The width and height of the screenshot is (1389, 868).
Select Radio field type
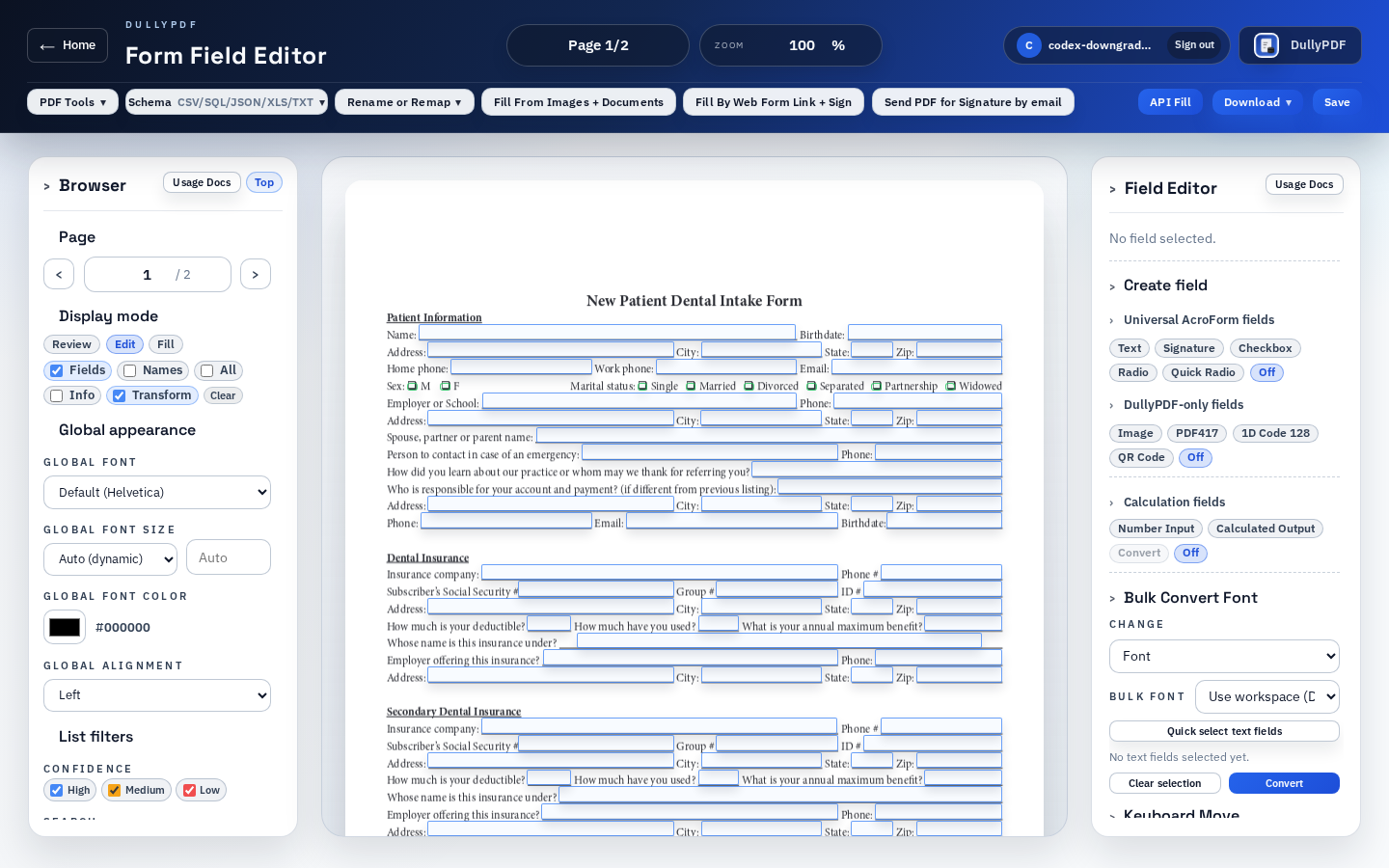1133,372
